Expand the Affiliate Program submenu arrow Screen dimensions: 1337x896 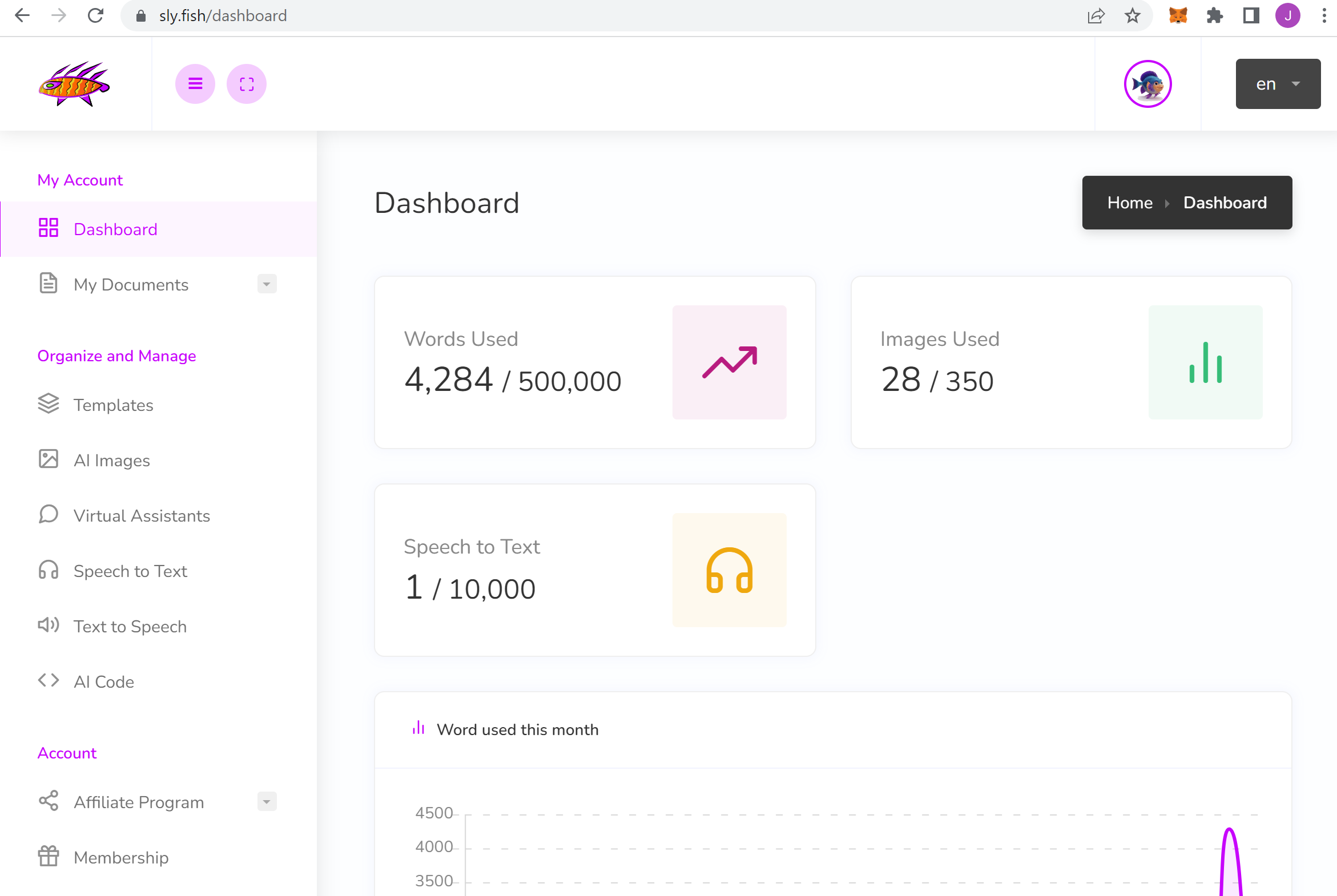(x=267, y=802)
